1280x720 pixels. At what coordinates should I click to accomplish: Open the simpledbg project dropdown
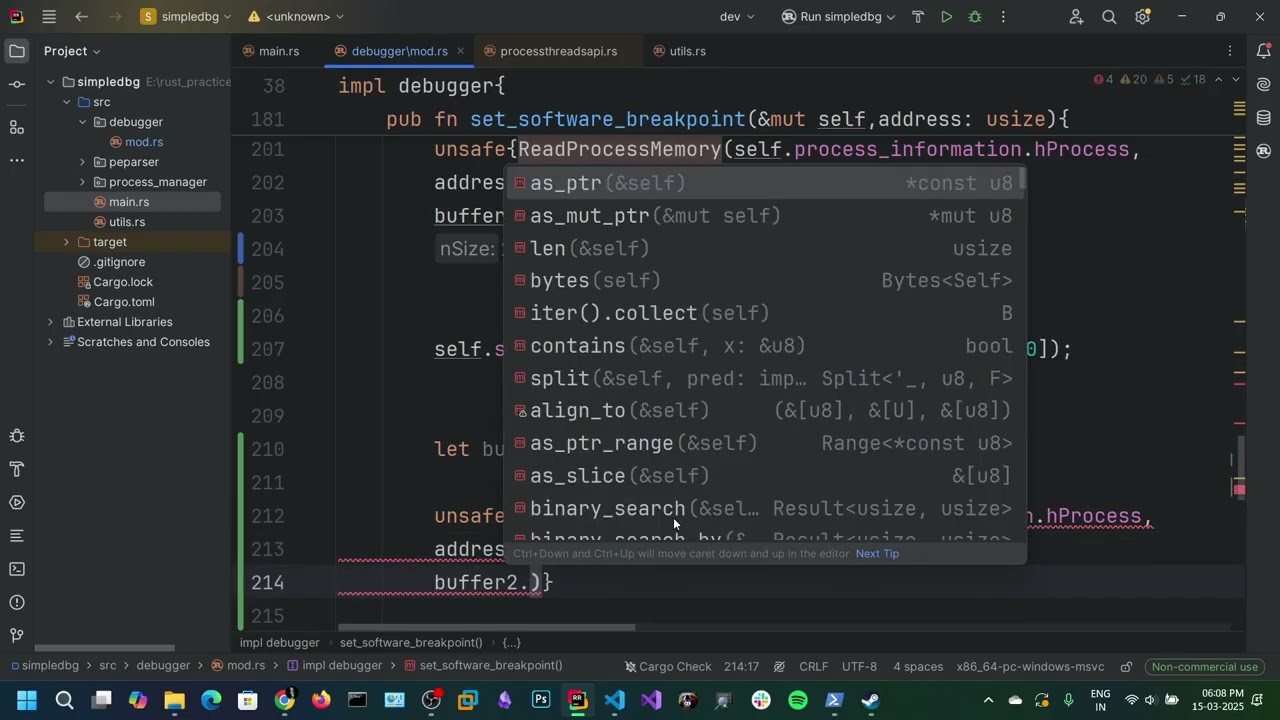tap(186, 17)
